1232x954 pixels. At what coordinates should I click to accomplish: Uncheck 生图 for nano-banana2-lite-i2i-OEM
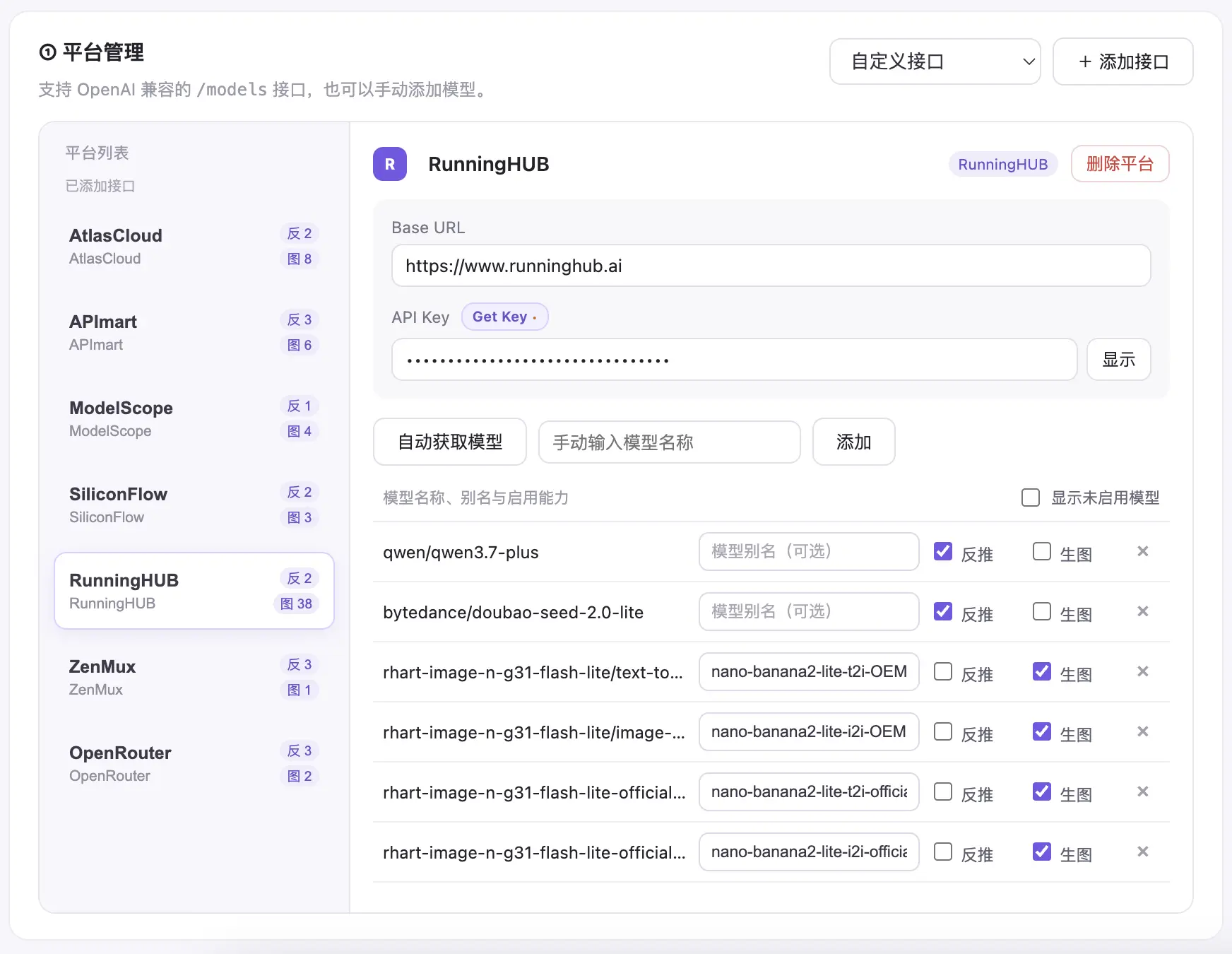click(1042, 731)
